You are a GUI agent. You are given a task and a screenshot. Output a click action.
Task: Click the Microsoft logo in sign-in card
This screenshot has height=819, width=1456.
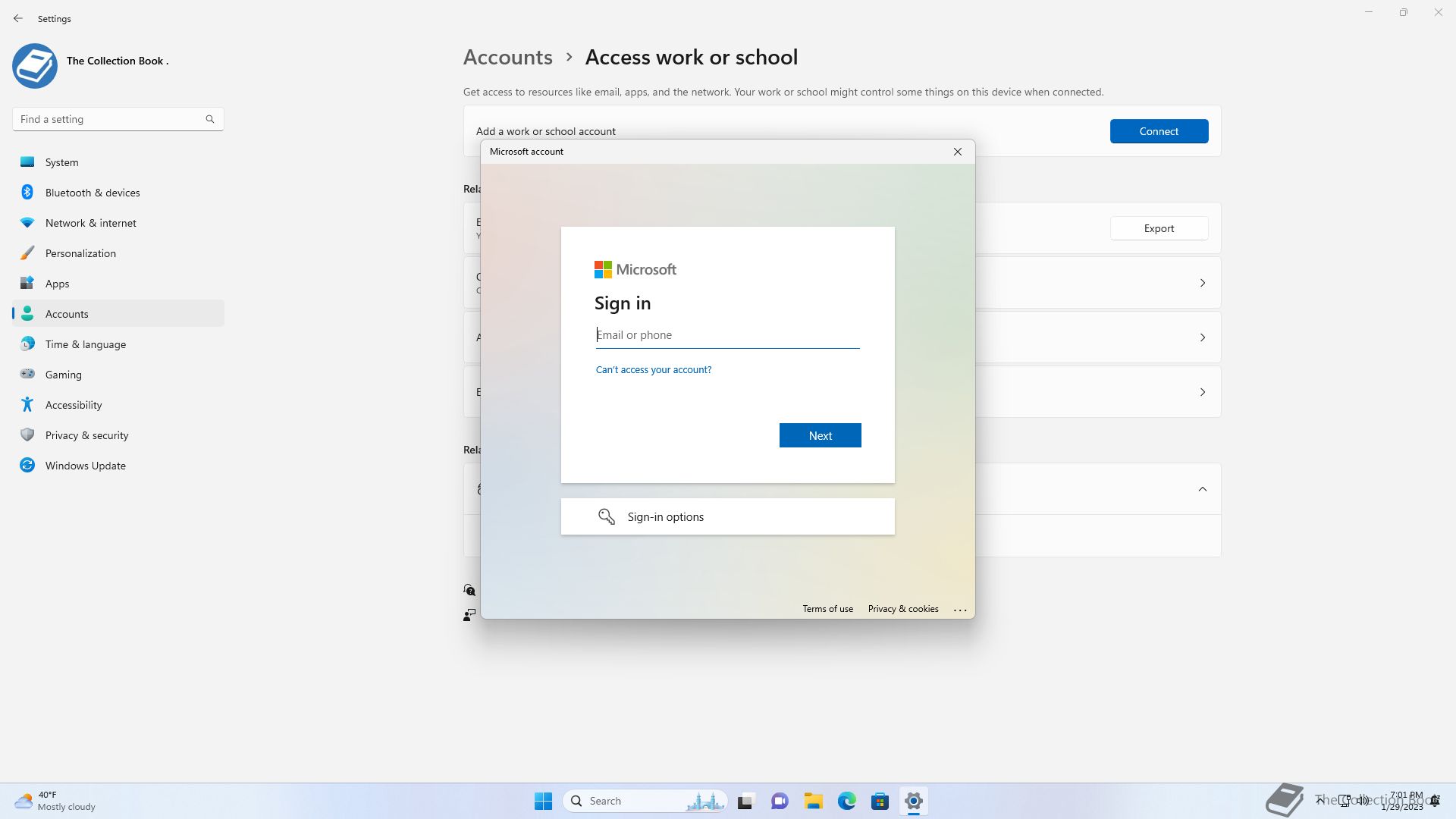tap(635, 269)
